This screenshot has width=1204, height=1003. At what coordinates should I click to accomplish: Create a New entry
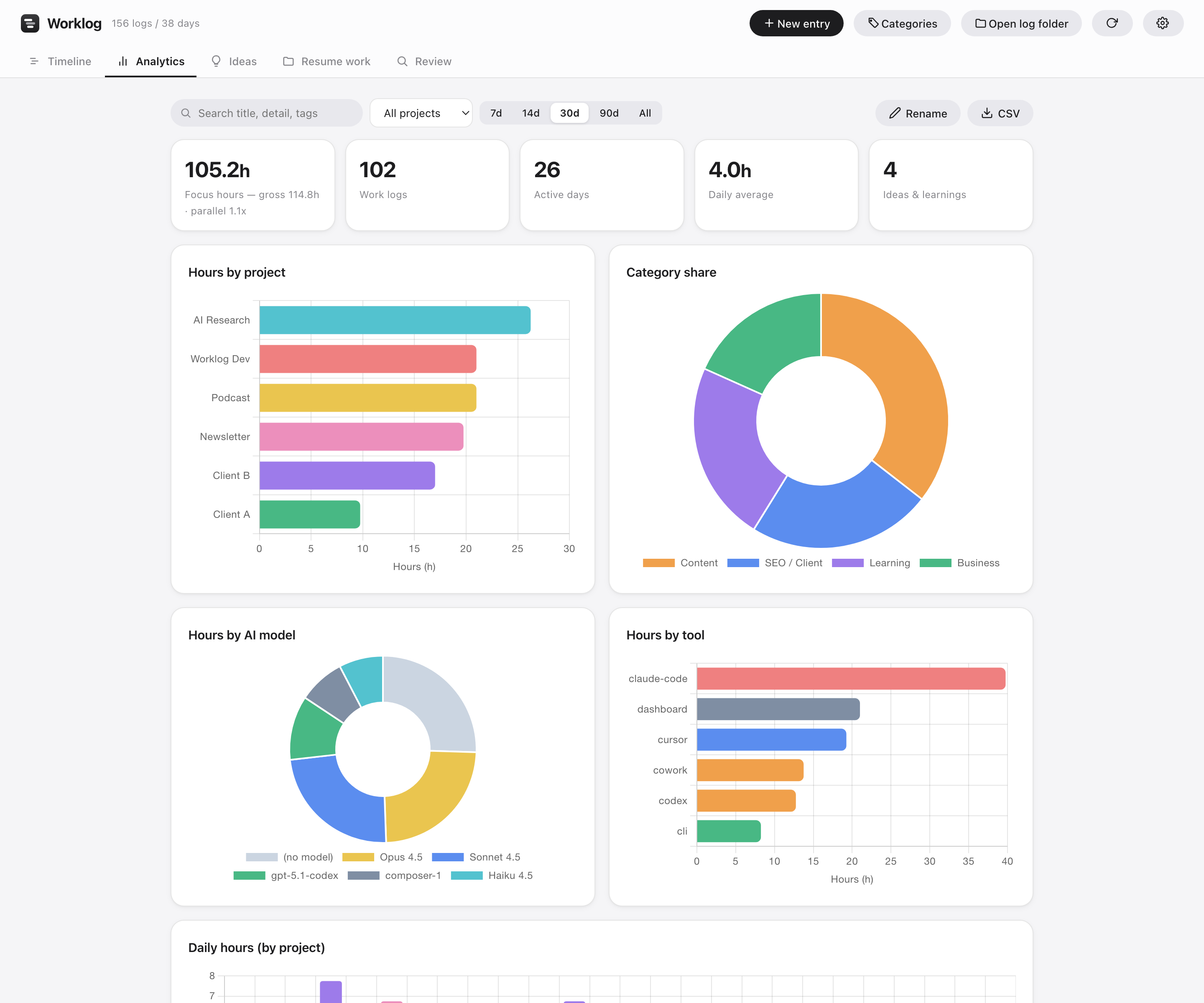pos(796,23)
